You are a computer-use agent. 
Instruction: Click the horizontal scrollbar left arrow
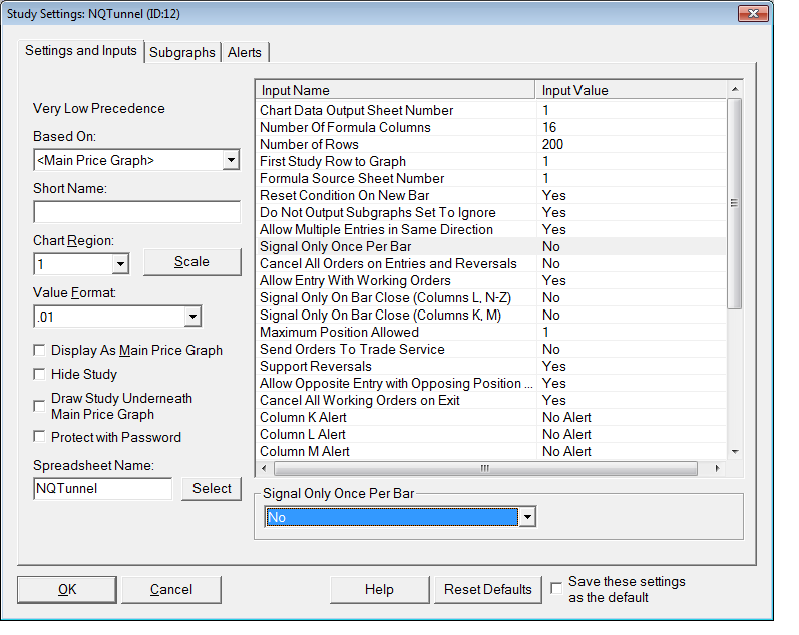[x=264, y=468]
